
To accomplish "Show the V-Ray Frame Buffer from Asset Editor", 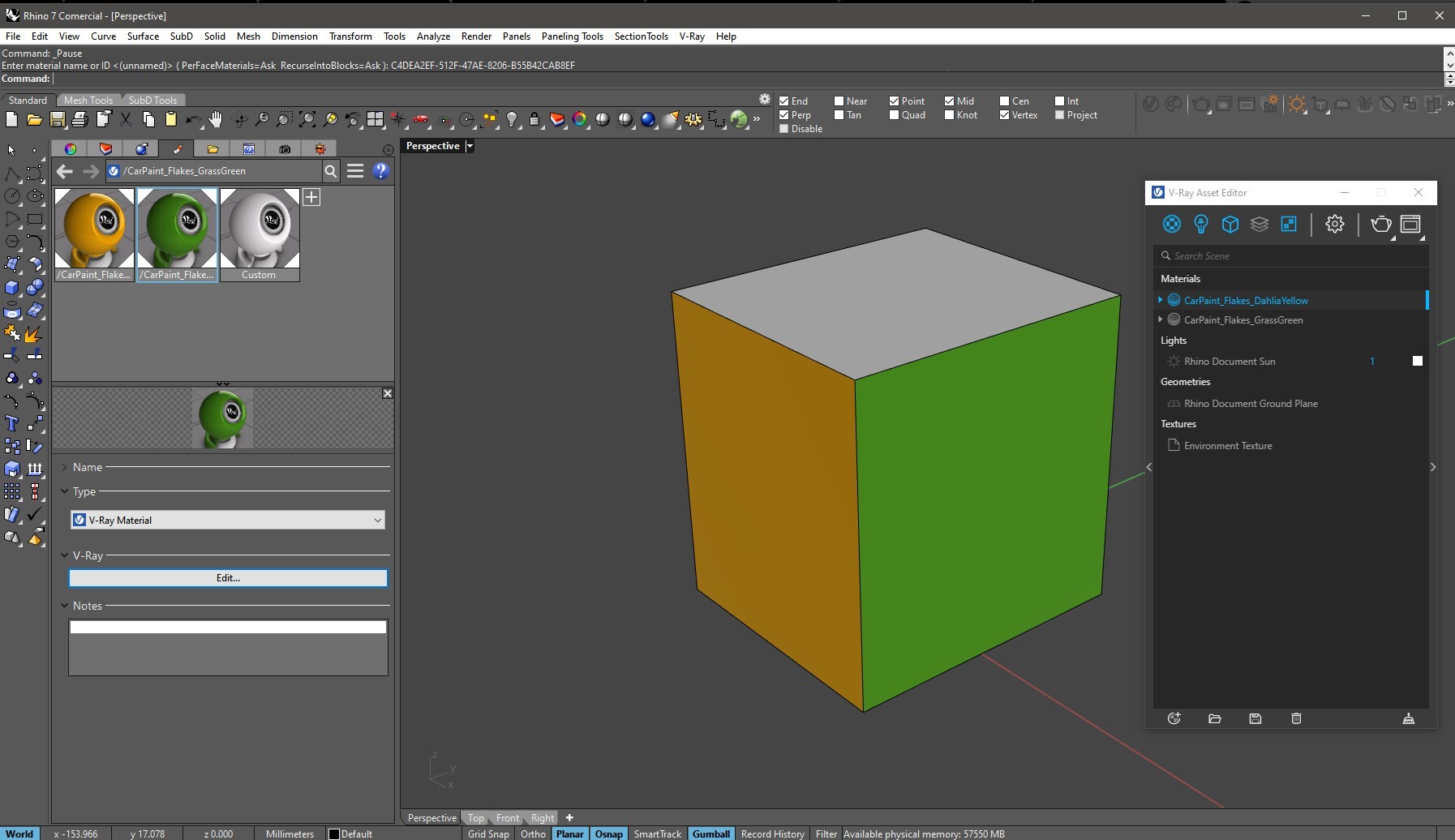I will pyautogui.click(x=1411, y=224).
